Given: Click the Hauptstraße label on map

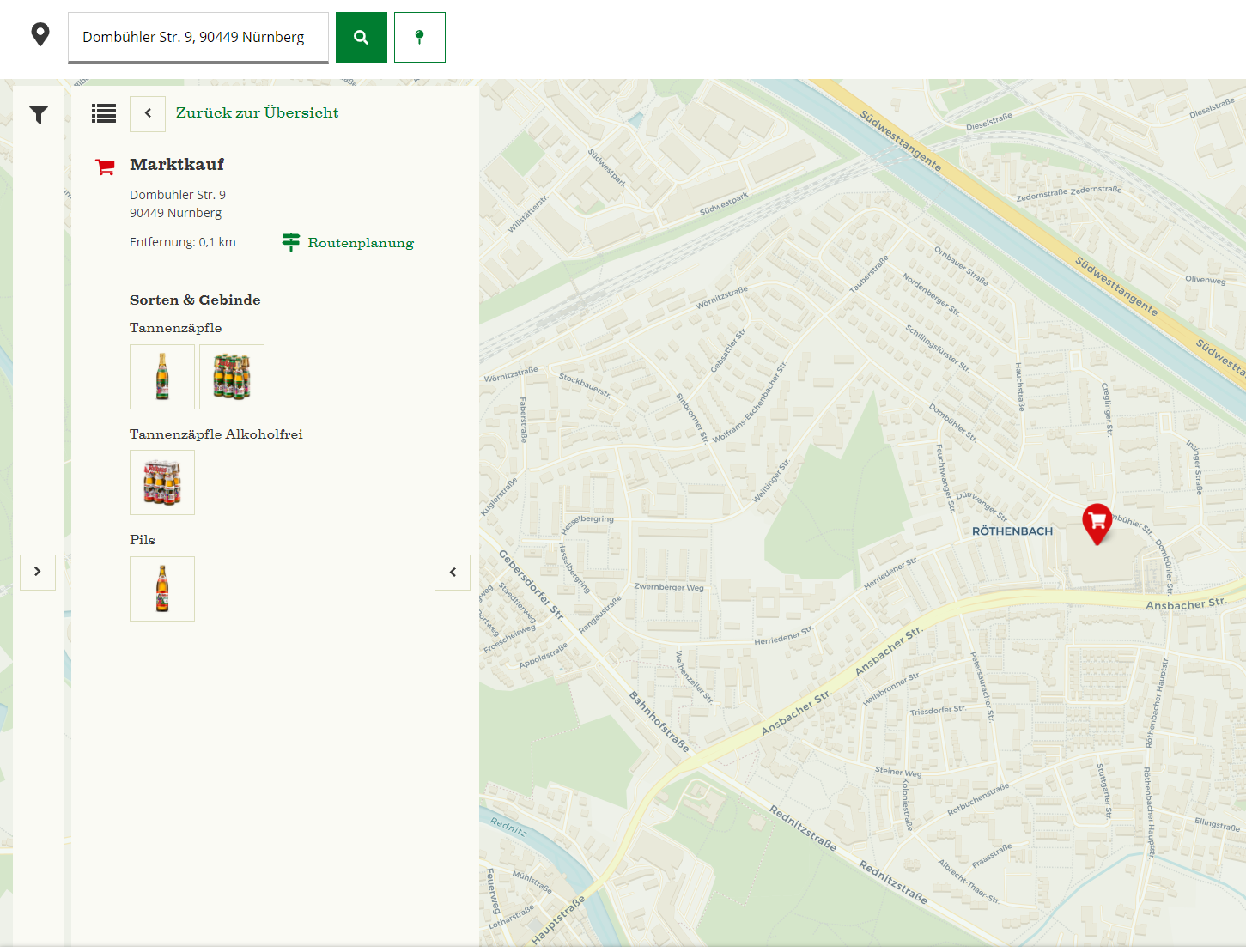Looking at the screenshot, I should click(558, 920).
